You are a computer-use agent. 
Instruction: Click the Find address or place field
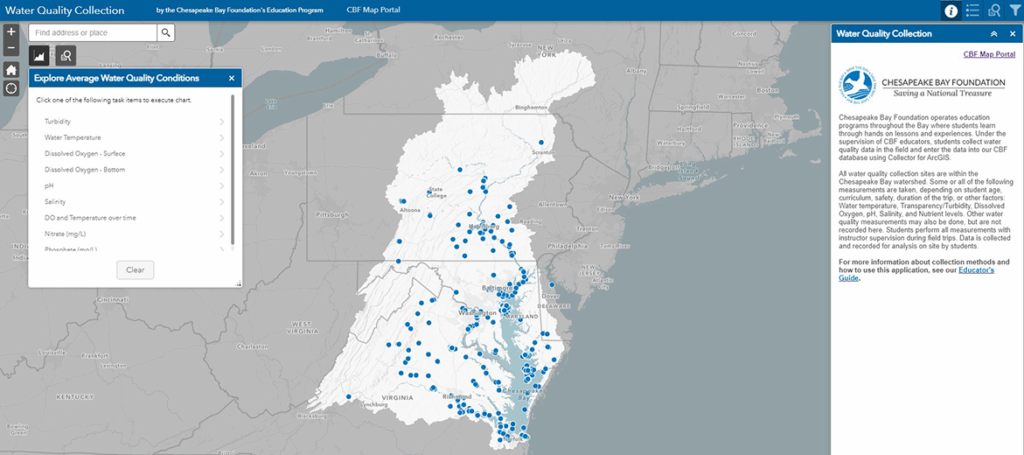[x=93, y=33]
